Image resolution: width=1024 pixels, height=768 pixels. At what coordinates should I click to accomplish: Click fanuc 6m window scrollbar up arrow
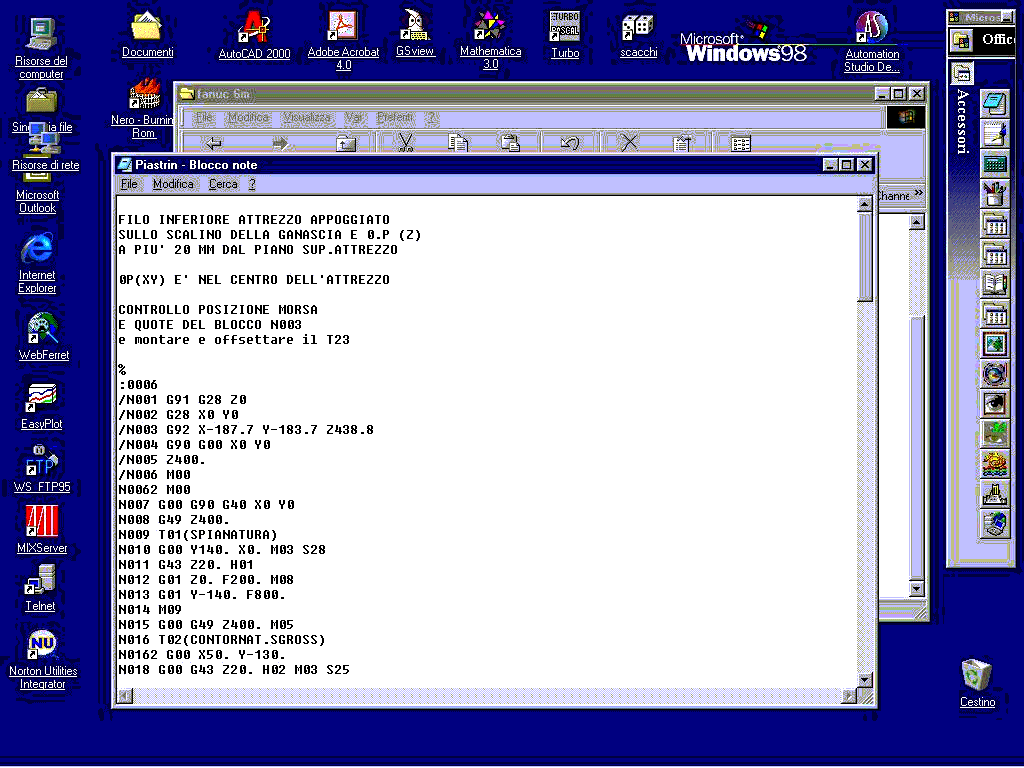pyautogui.click(x=916, y=222)
